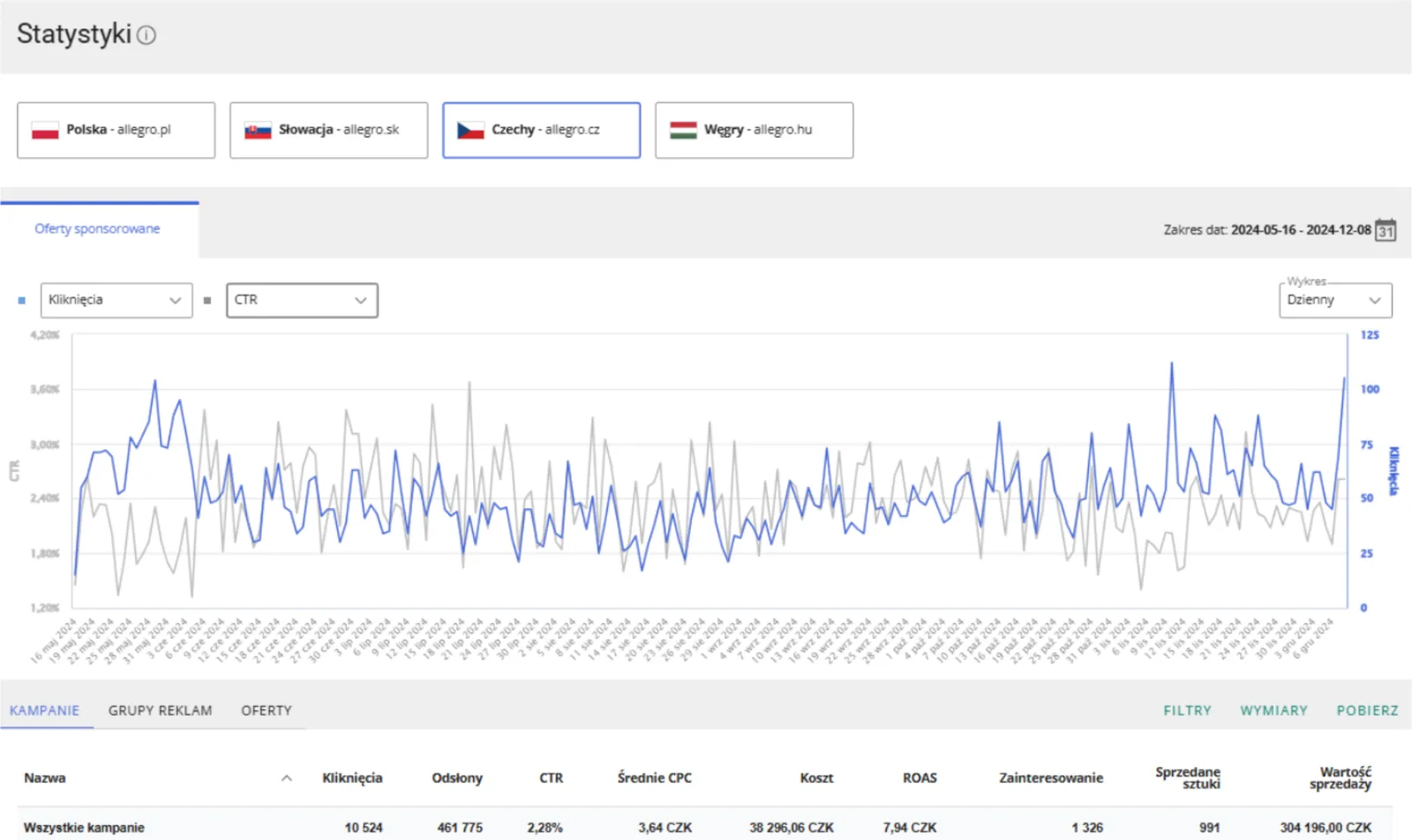
Task: Open the Wymiary options
Action: pos(1273,710)
